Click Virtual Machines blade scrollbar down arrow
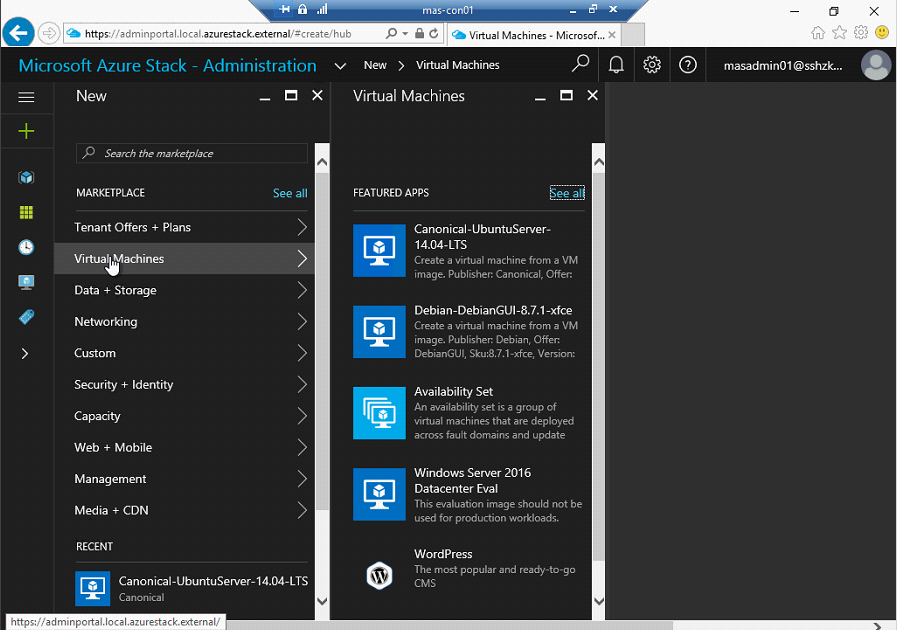This screenshot has height=630, width=897. pyautogui.click(x=599, y=601)
